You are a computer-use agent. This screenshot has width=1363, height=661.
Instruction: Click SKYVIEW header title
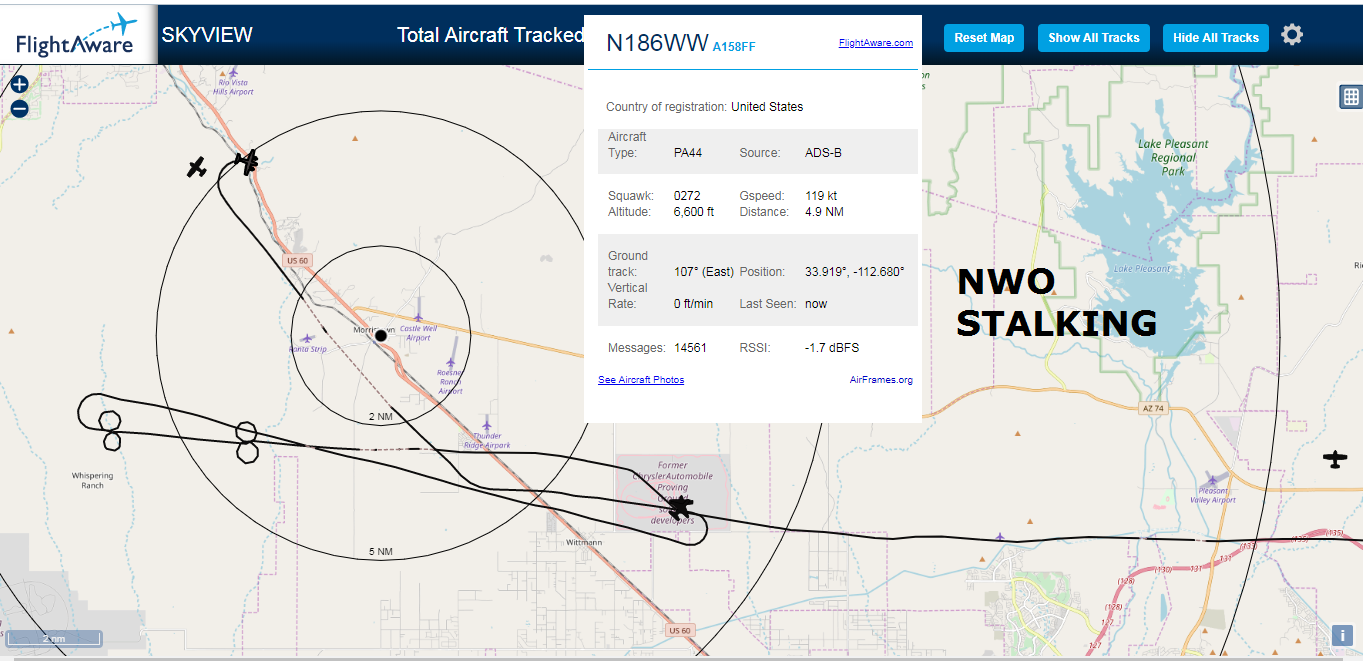tap(207, 35)
